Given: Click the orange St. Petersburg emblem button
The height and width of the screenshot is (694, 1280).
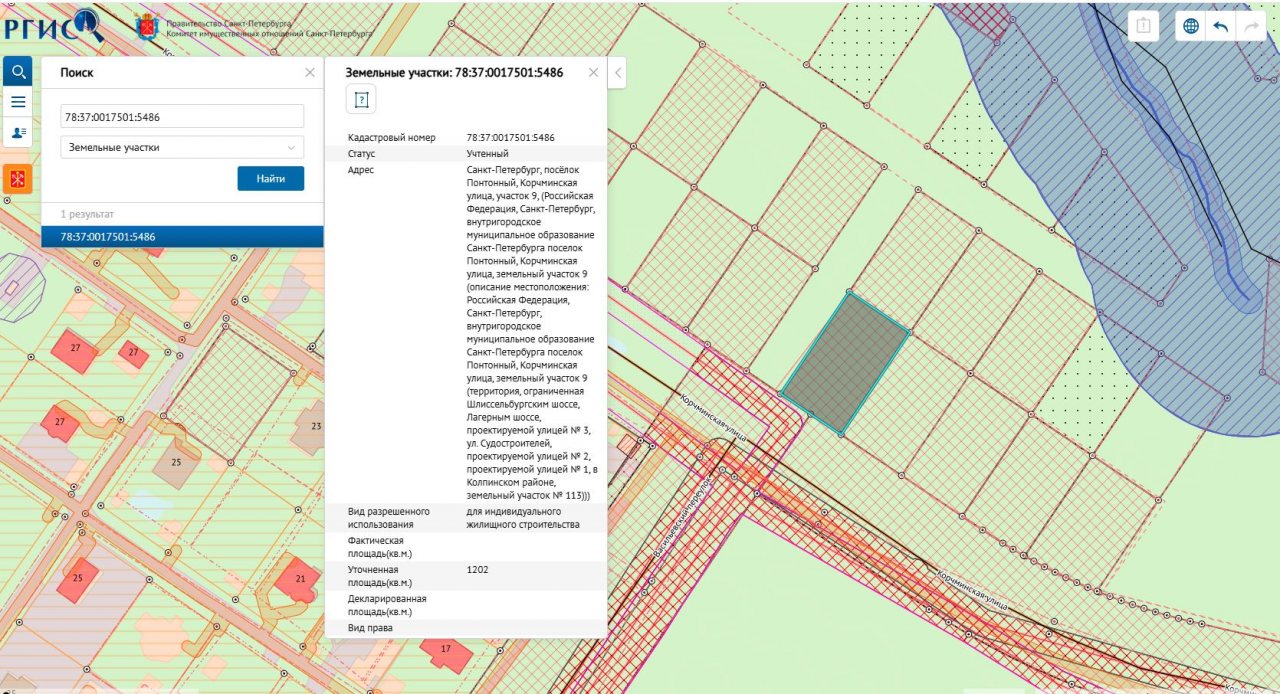Looking at the screenshot, I should (18, 180).
